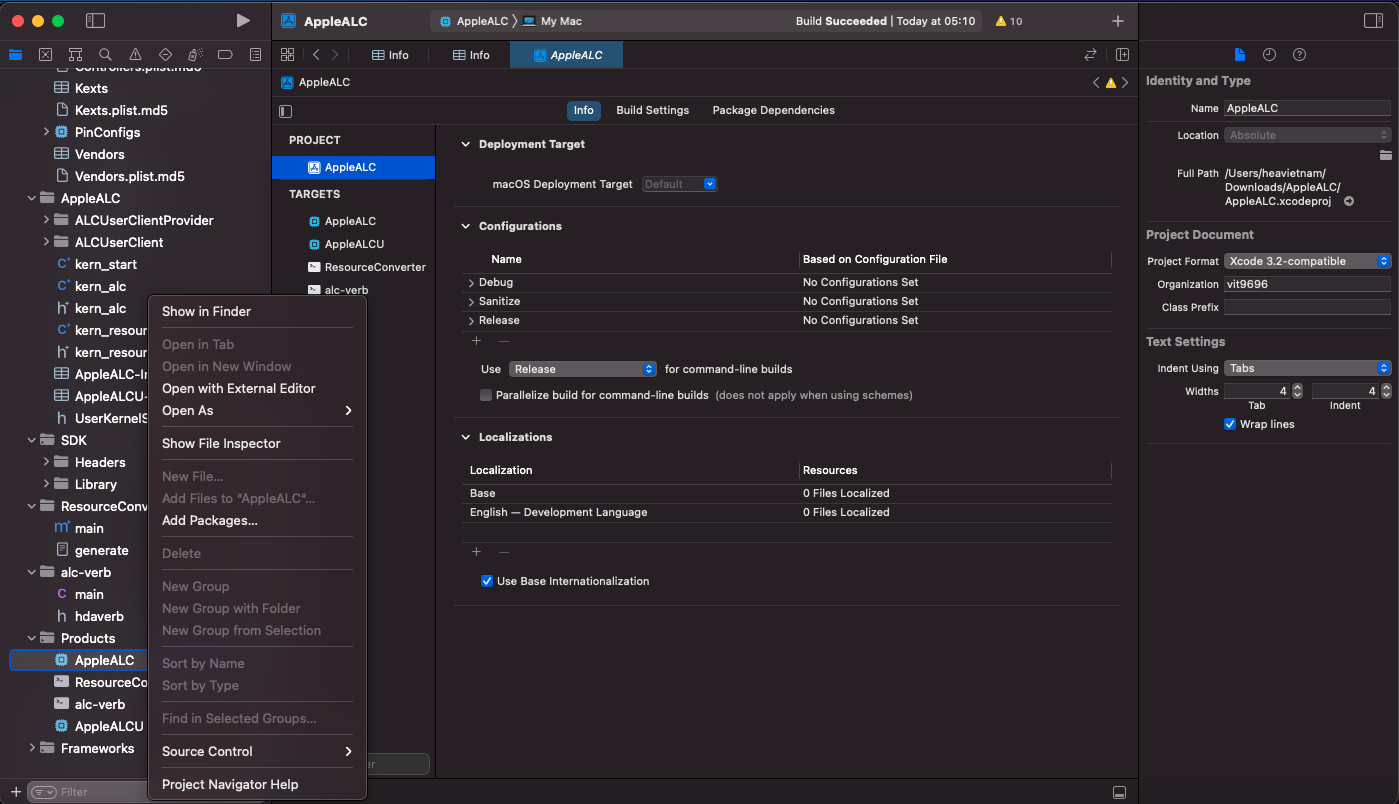Click the Run play button in toolbar
Image resolution: width=1399 pixels, height=804 pixels.
(243, 20)
